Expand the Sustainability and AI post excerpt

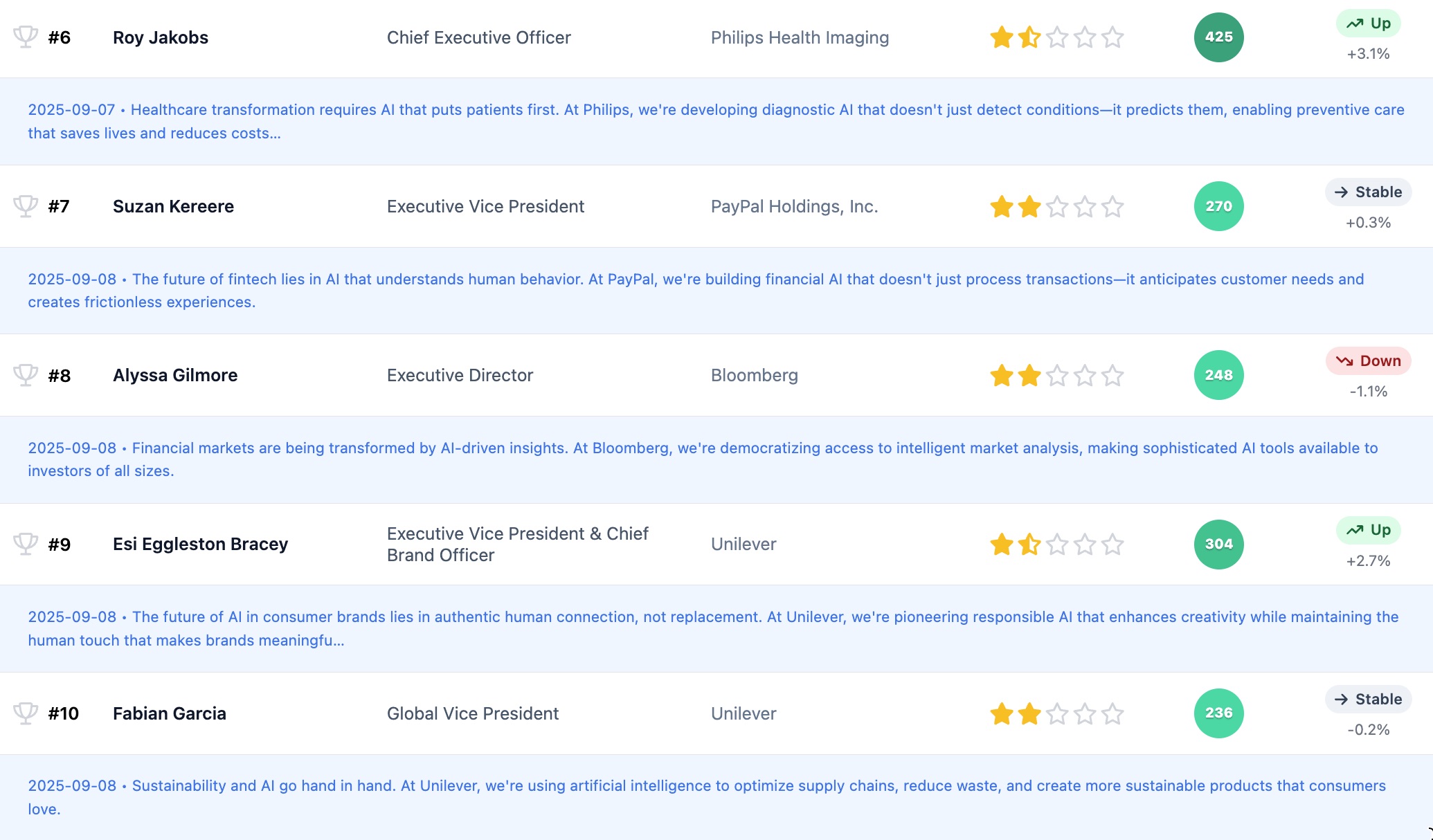706,797
